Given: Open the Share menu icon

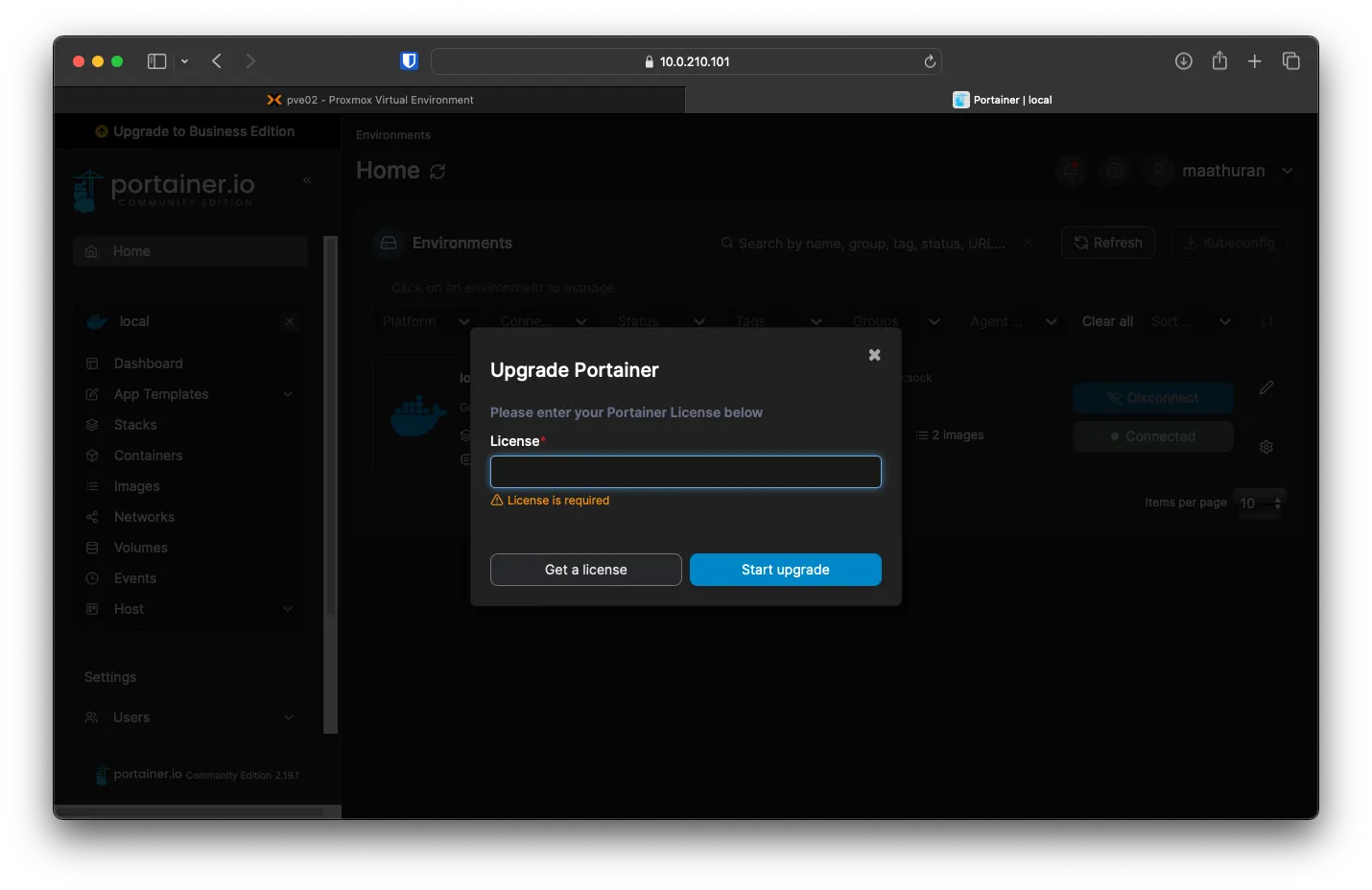Looking at the screenshot, I should click(1219, 60).
